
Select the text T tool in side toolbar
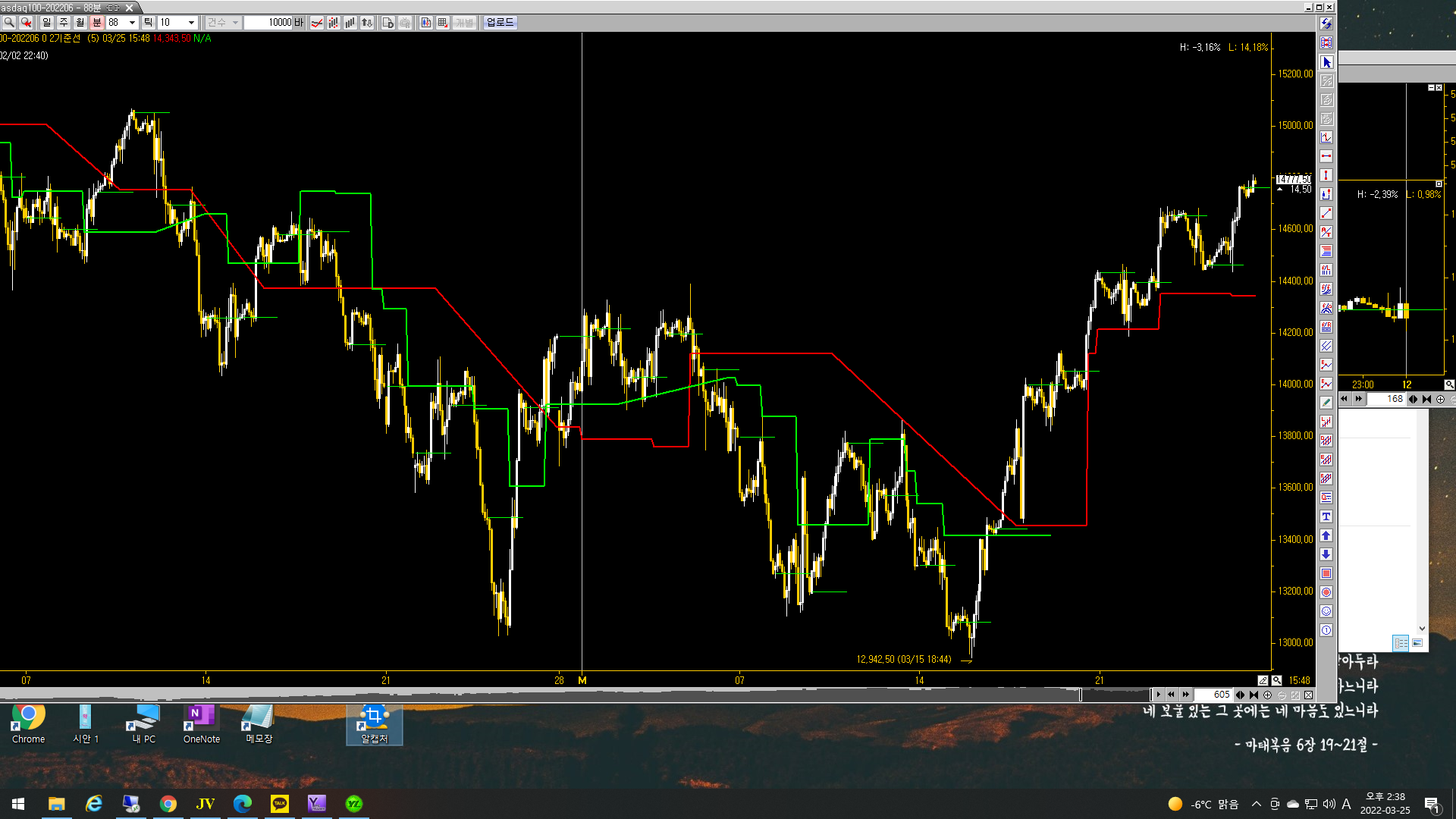[x=1326, y=516]
